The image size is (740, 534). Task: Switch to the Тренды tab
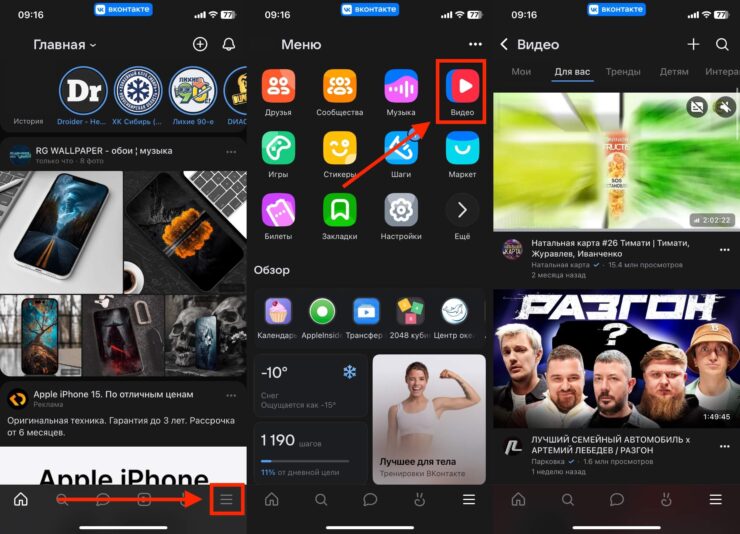623,72
